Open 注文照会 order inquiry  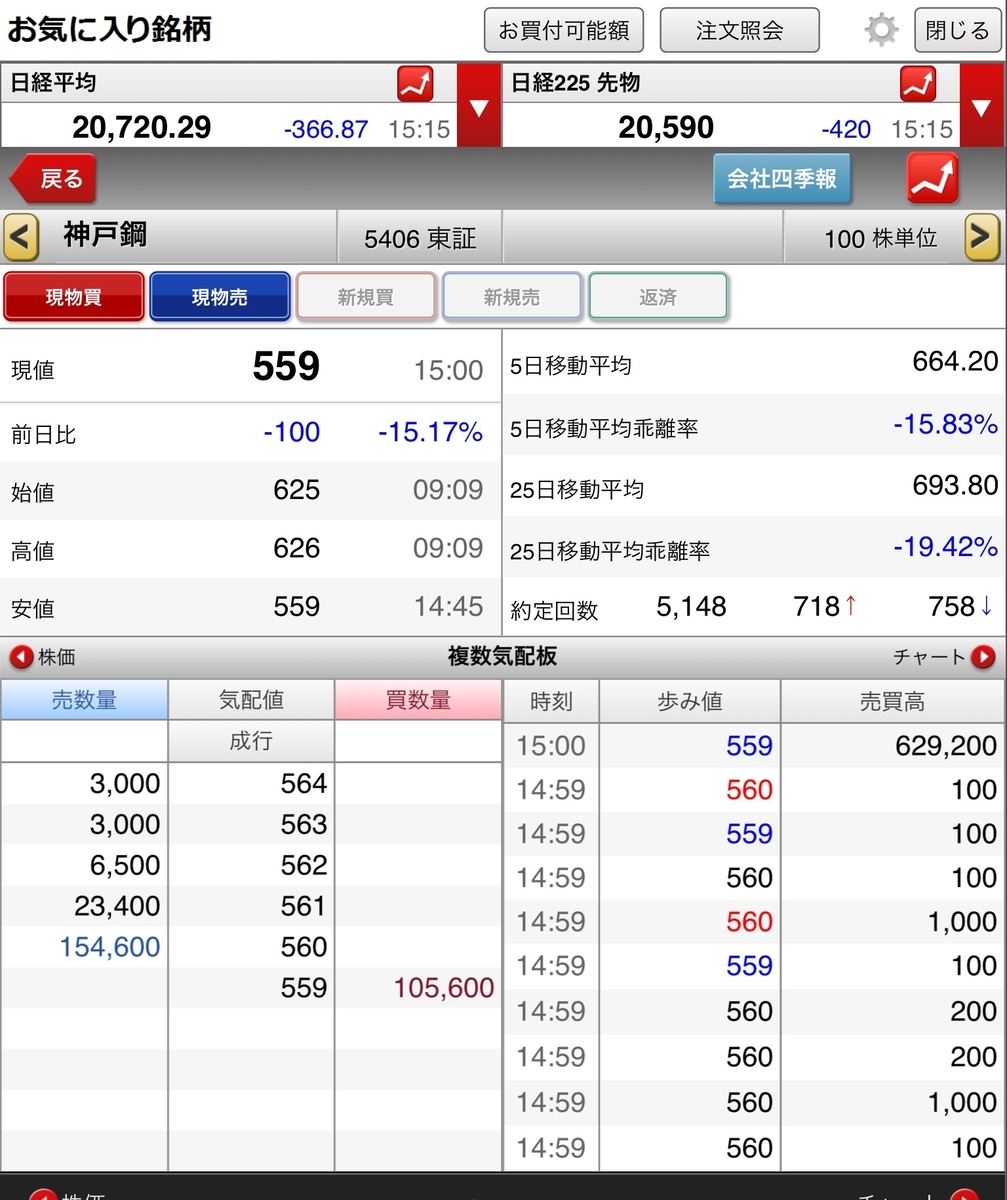740,30
